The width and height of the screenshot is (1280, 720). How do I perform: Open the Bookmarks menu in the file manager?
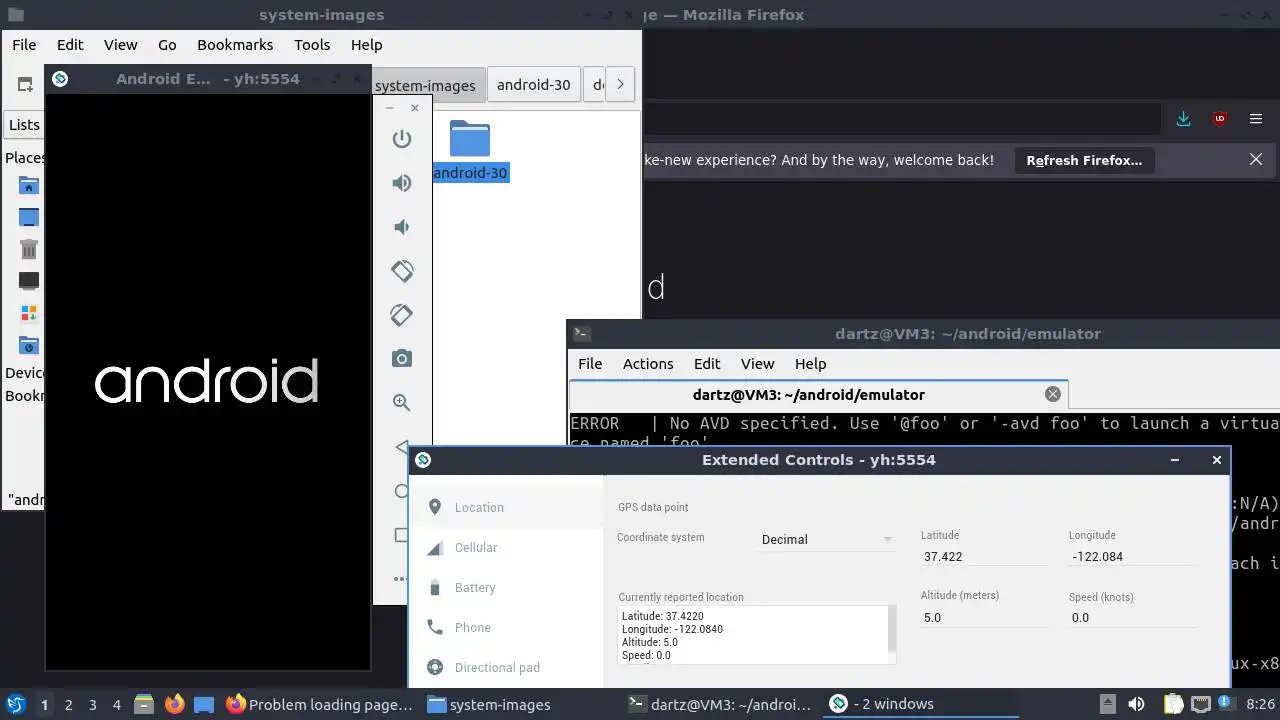point(235,44)
